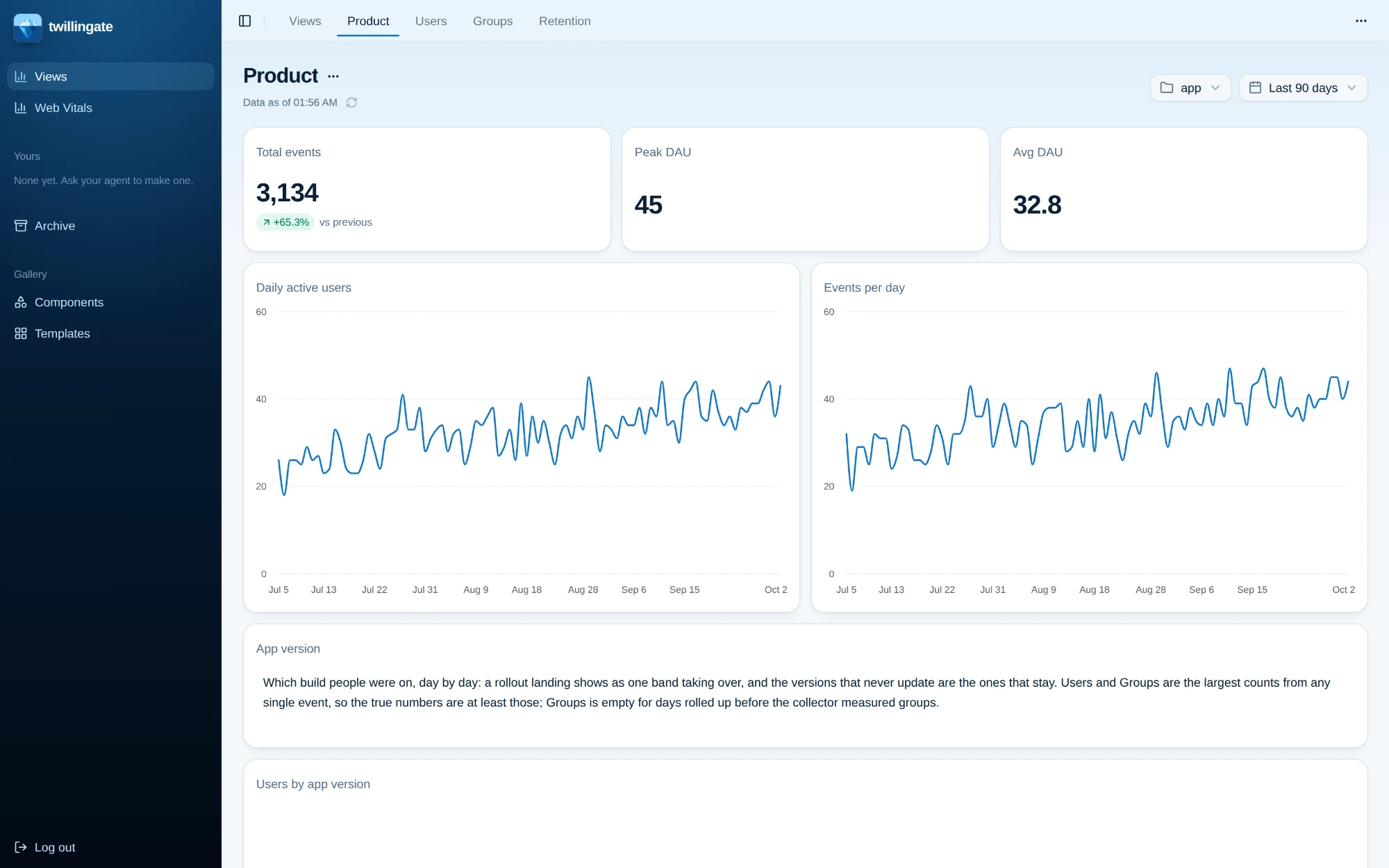The height and width of the screenshot is (868, 1389).
Task: Click the 'None yet. Ask your agent' note
Action: [x=103, y=181]
